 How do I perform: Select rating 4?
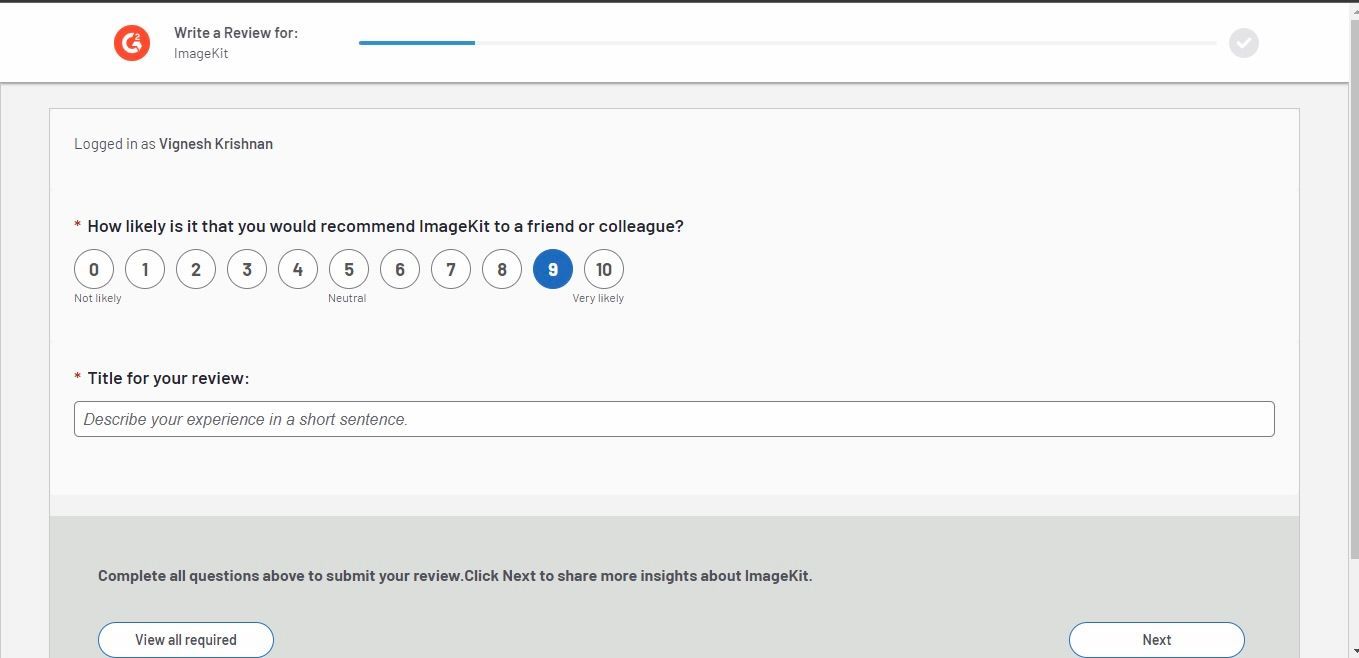point(298,269)
